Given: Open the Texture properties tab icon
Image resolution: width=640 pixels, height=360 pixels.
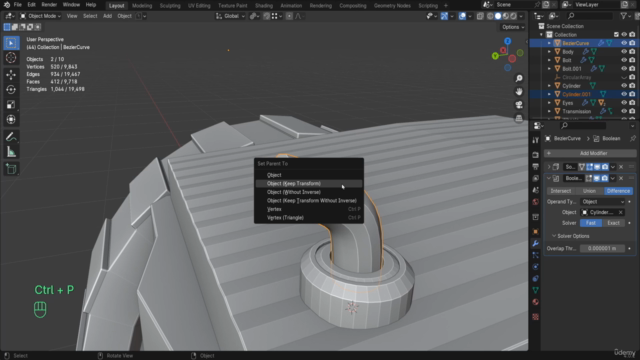Looking at the screenshot, I should [x=536, y=317].
